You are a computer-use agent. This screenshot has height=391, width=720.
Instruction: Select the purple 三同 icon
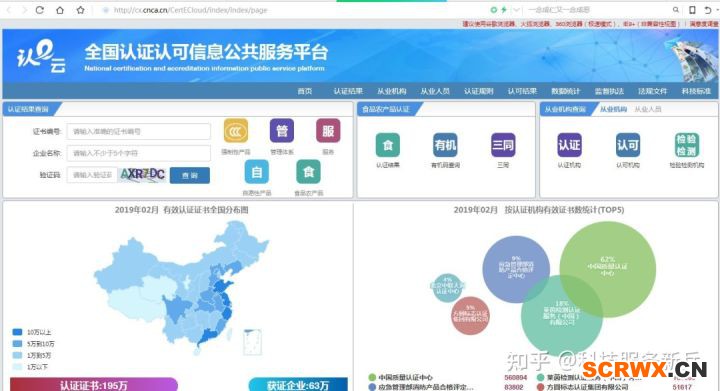tap(503, 145)
